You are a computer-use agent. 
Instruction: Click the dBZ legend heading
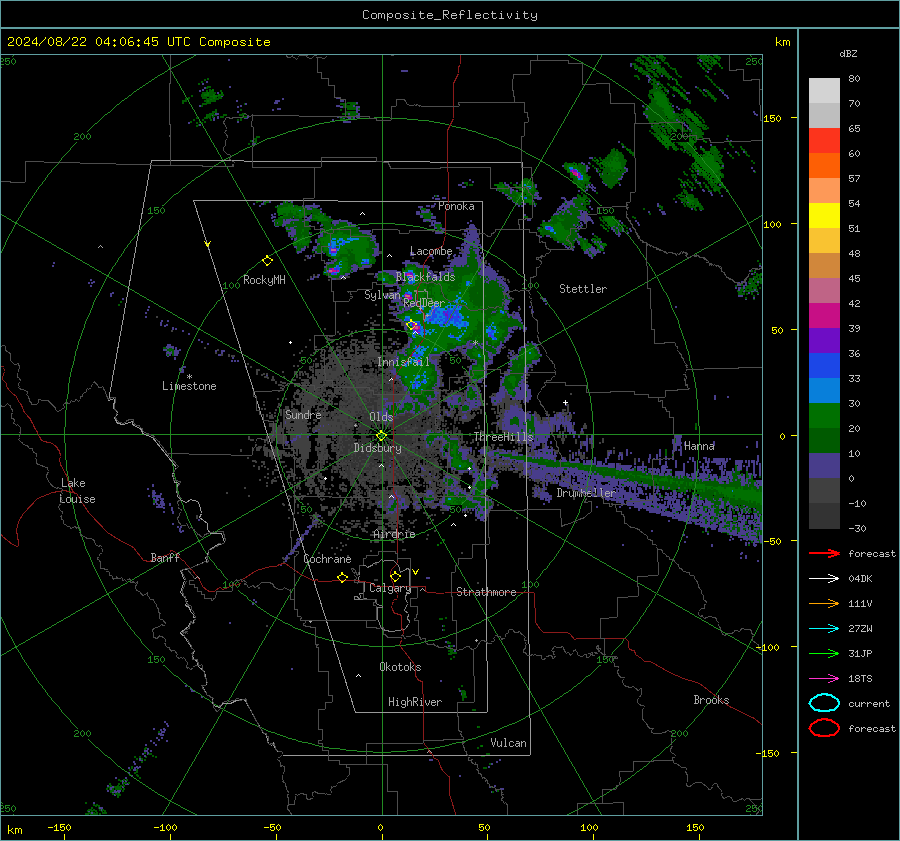pos(848,53)
